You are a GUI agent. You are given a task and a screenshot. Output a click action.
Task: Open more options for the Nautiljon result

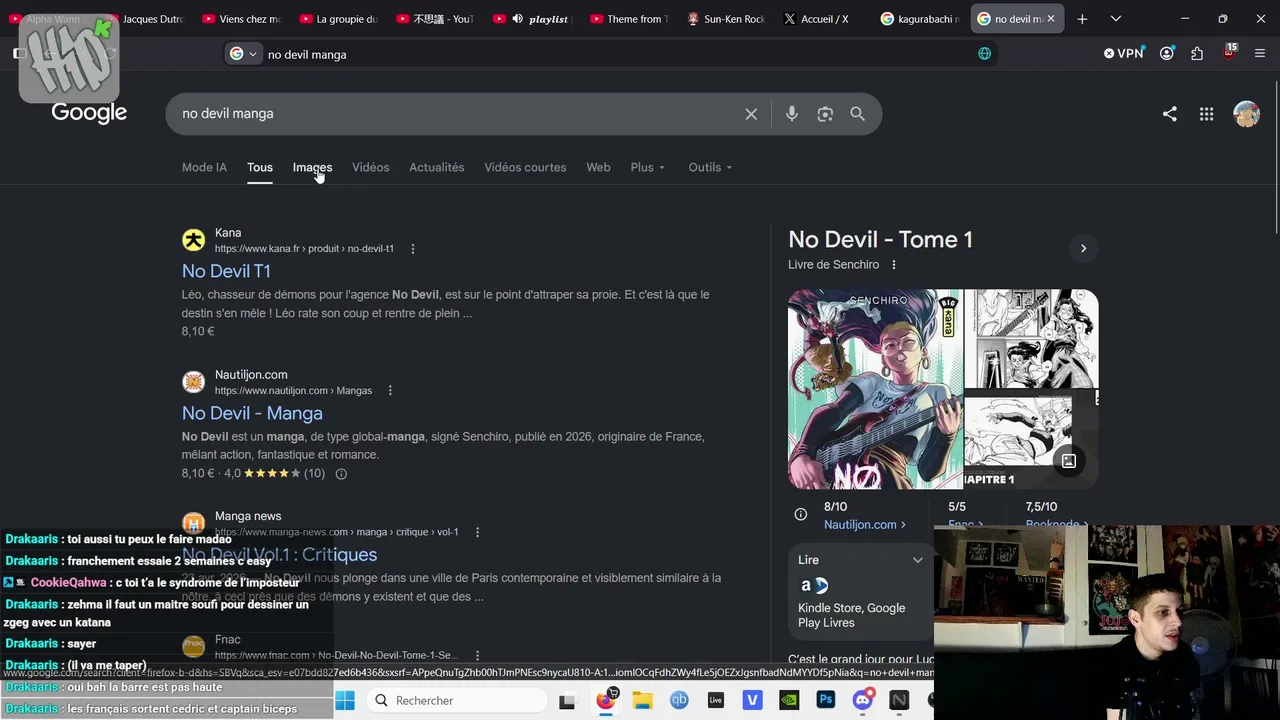click(x=390, y=391)
